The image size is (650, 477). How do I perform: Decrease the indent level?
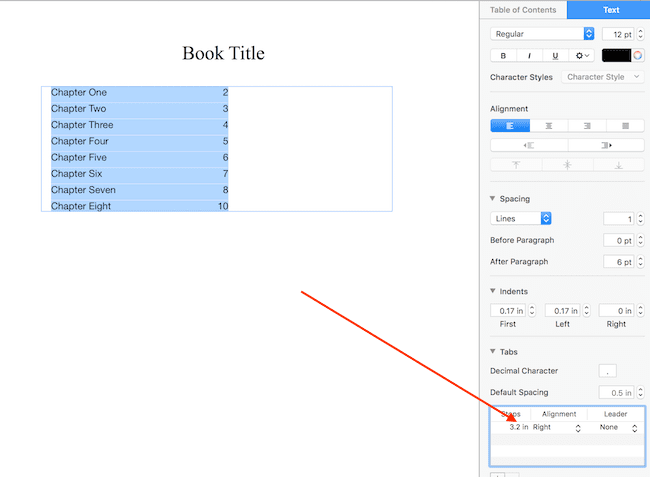click(x=528, y=145)
